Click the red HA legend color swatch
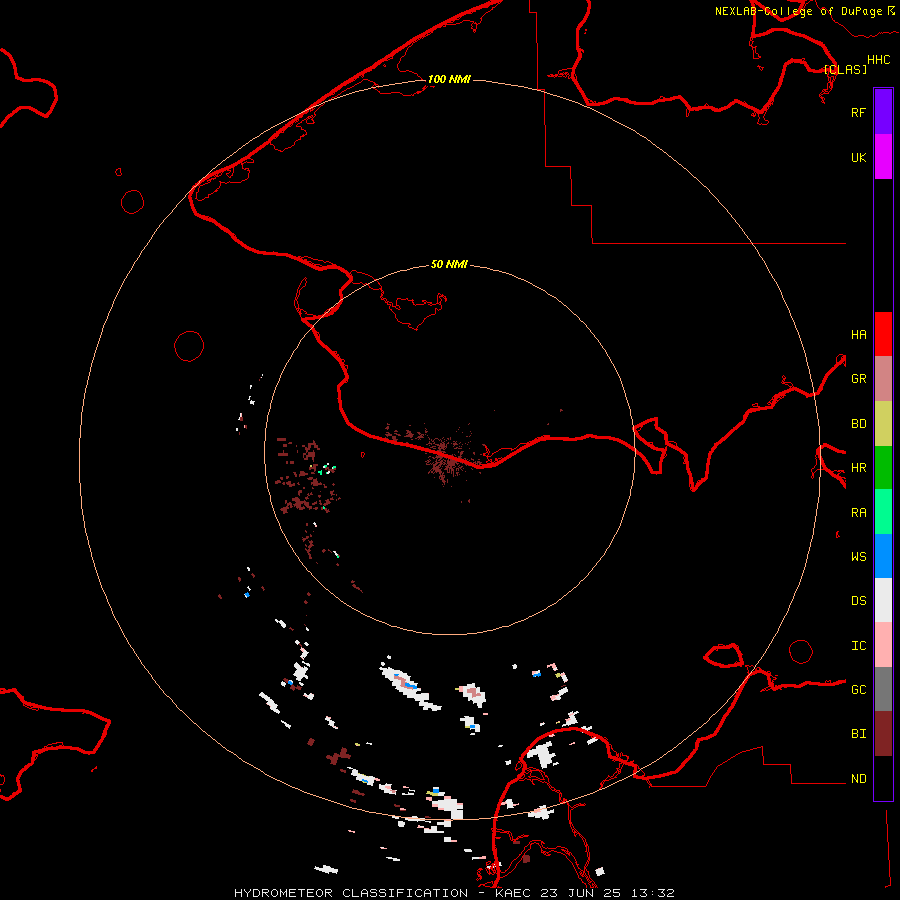The height and width of the screenshot is (900, 900). [x=883, y=334]
